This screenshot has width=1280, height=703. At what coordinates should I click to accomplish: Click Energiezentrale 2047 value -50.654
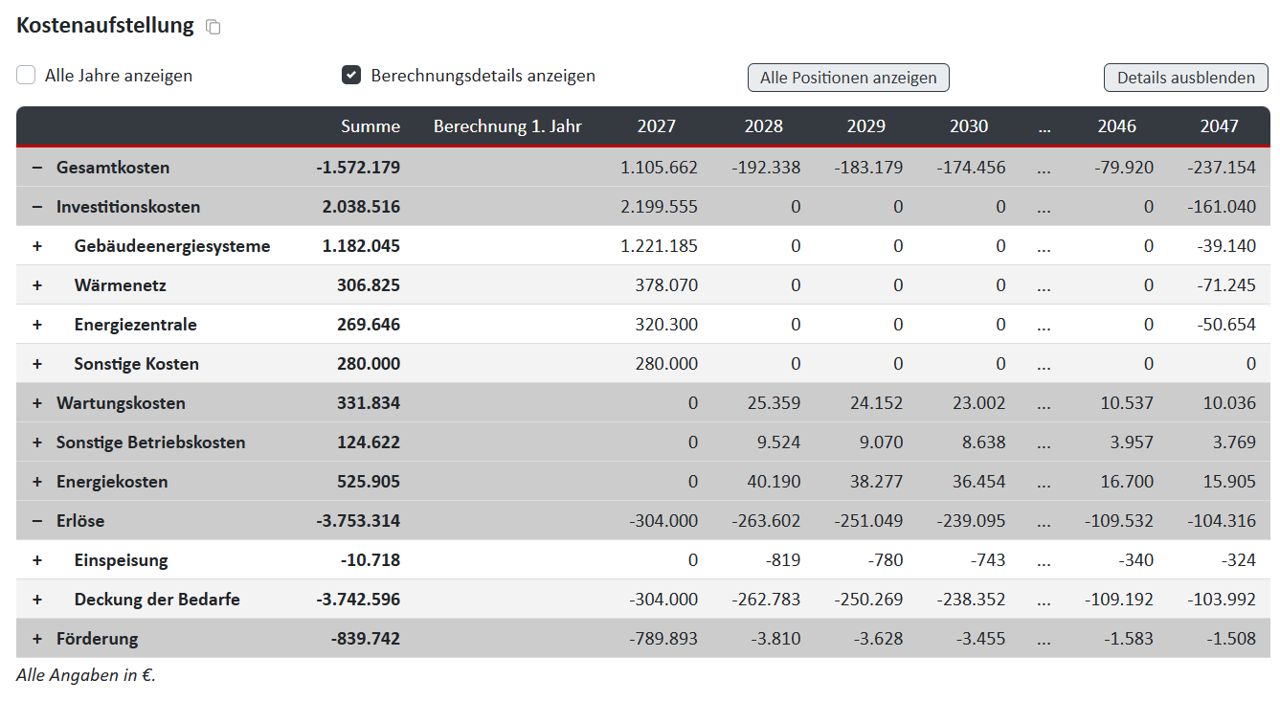coord(1226,324)
